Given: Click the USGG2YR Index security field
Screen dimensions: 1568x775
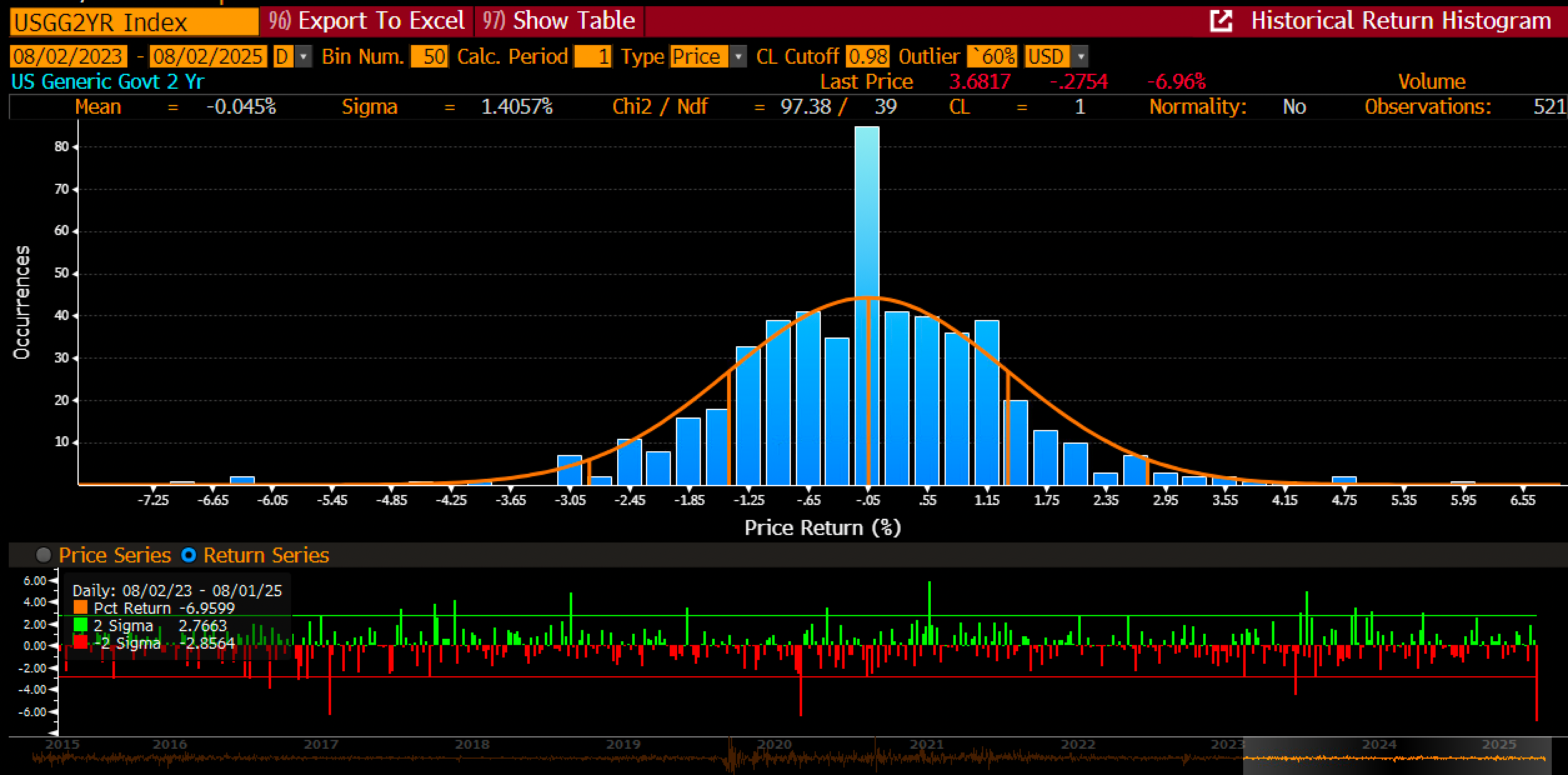Looking at the screenshot, I should (134, 22).
